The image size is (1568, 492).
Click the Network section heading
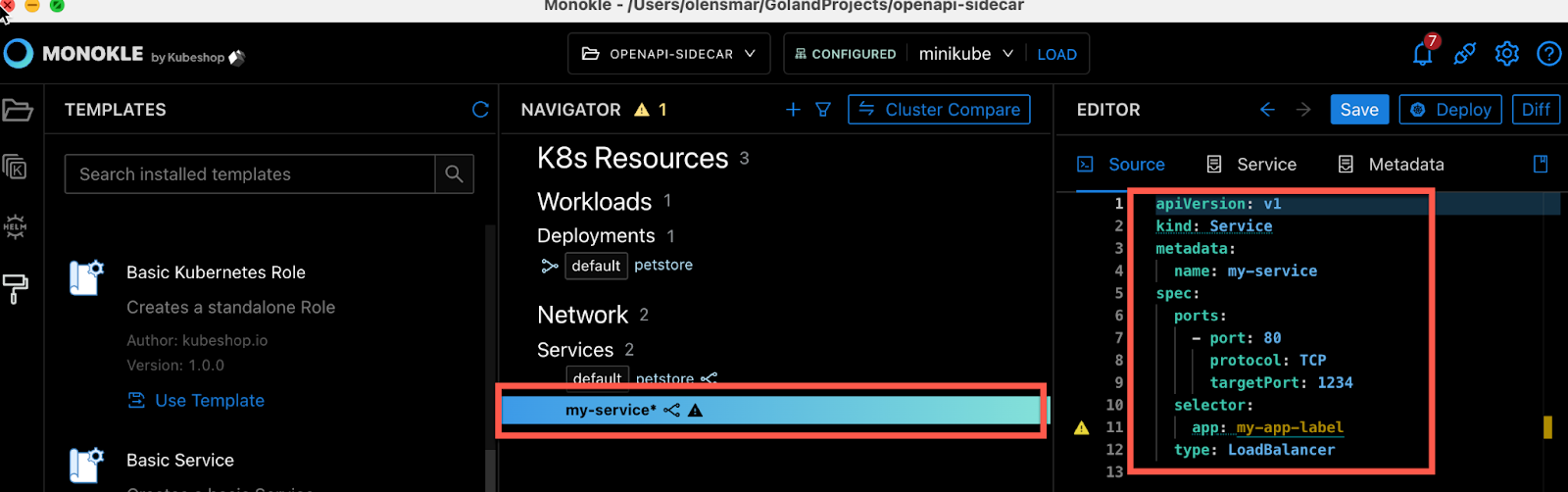[x=582, y=315]
